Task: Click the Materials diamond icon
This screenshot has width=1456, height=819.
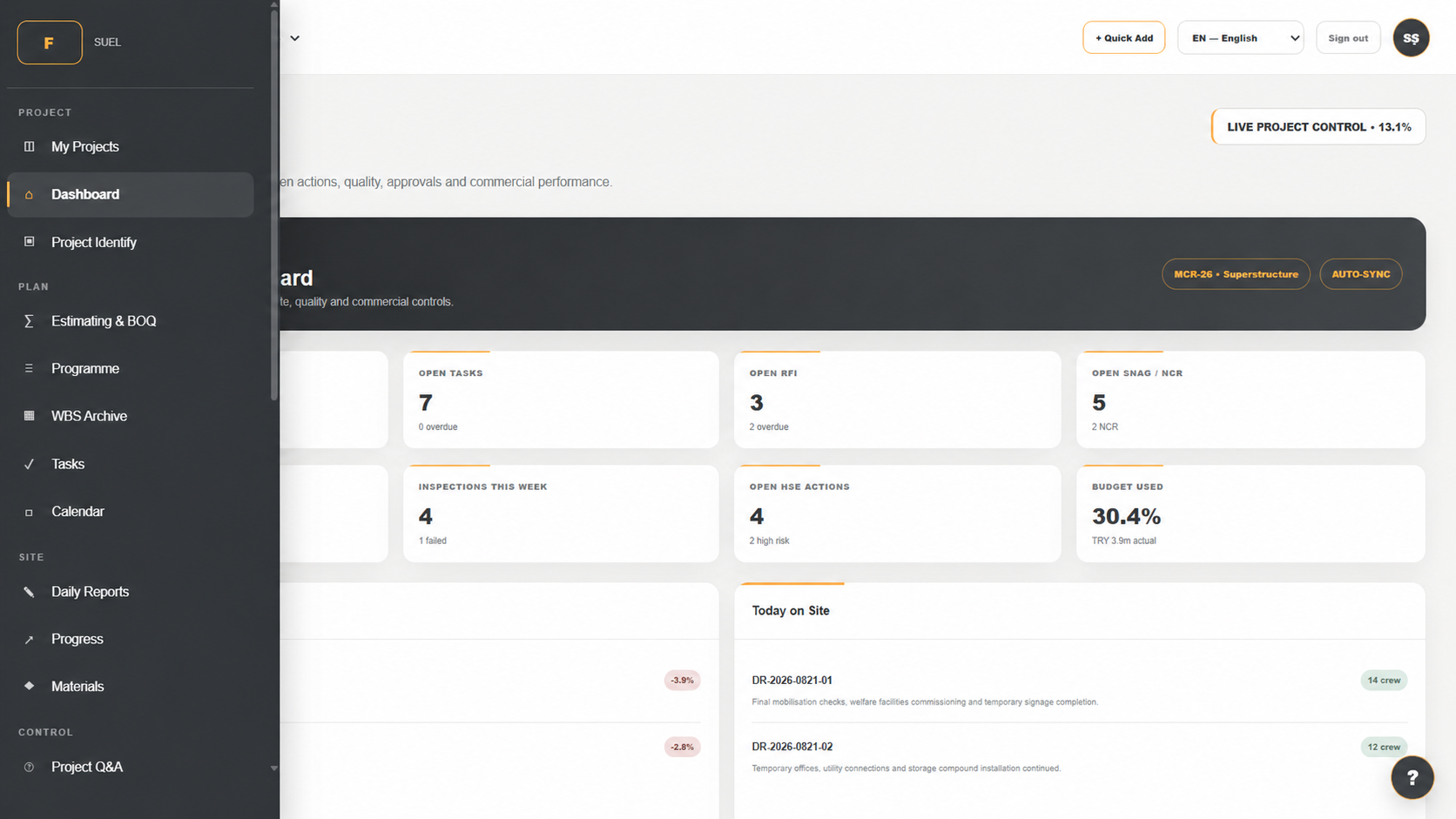Action: (29, 687)
